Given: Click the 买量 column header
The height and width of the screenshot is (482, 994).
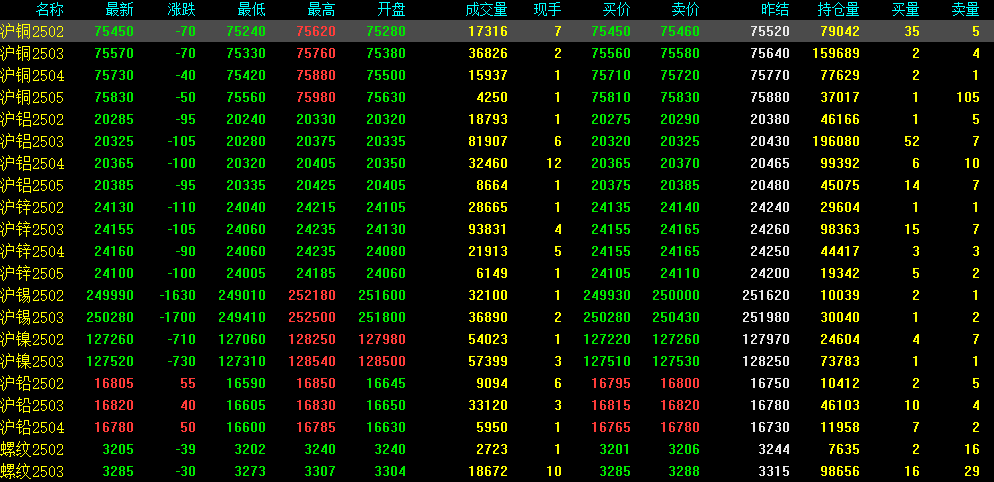Looking at the screenshot, I should tap(905, 10).
